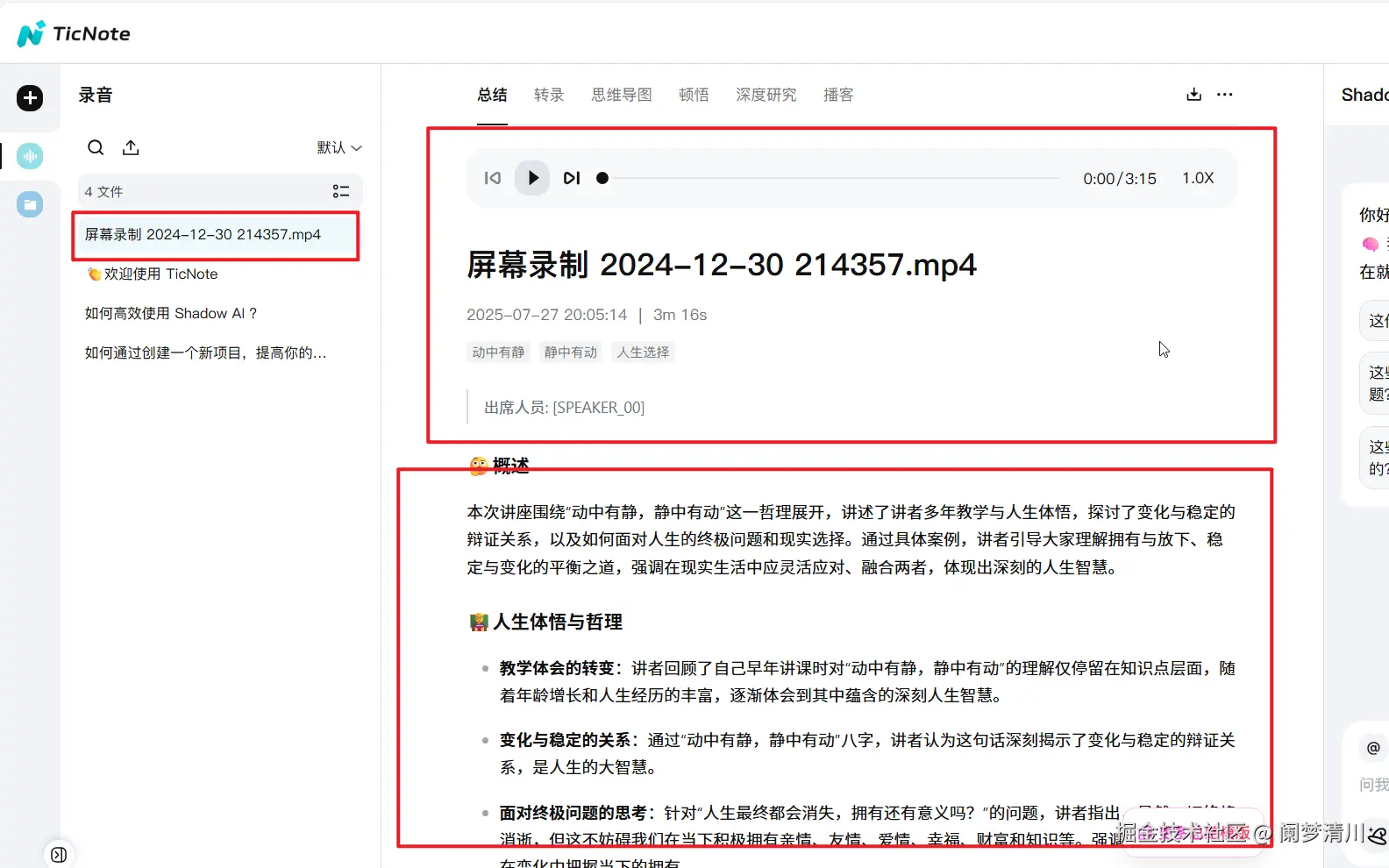Click the audio progress slider track
This screenshot has width=1389, height=868.
830,178
